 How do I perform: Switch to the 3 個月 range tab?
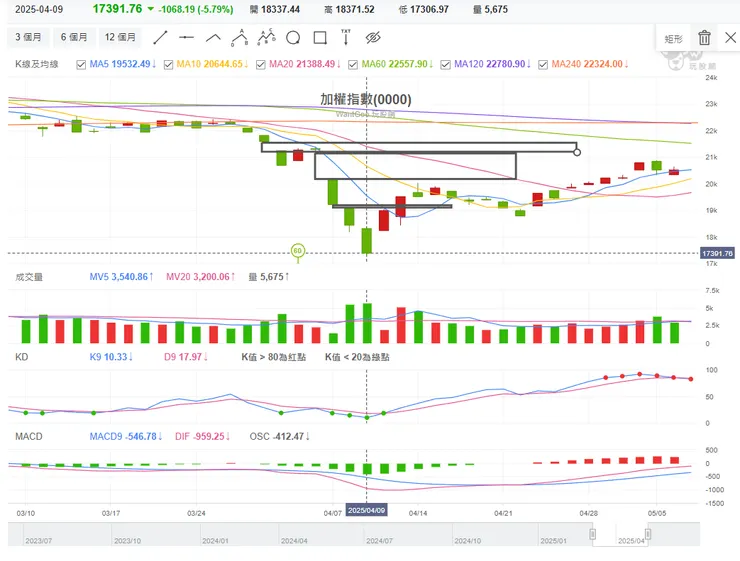pos(28,37)
